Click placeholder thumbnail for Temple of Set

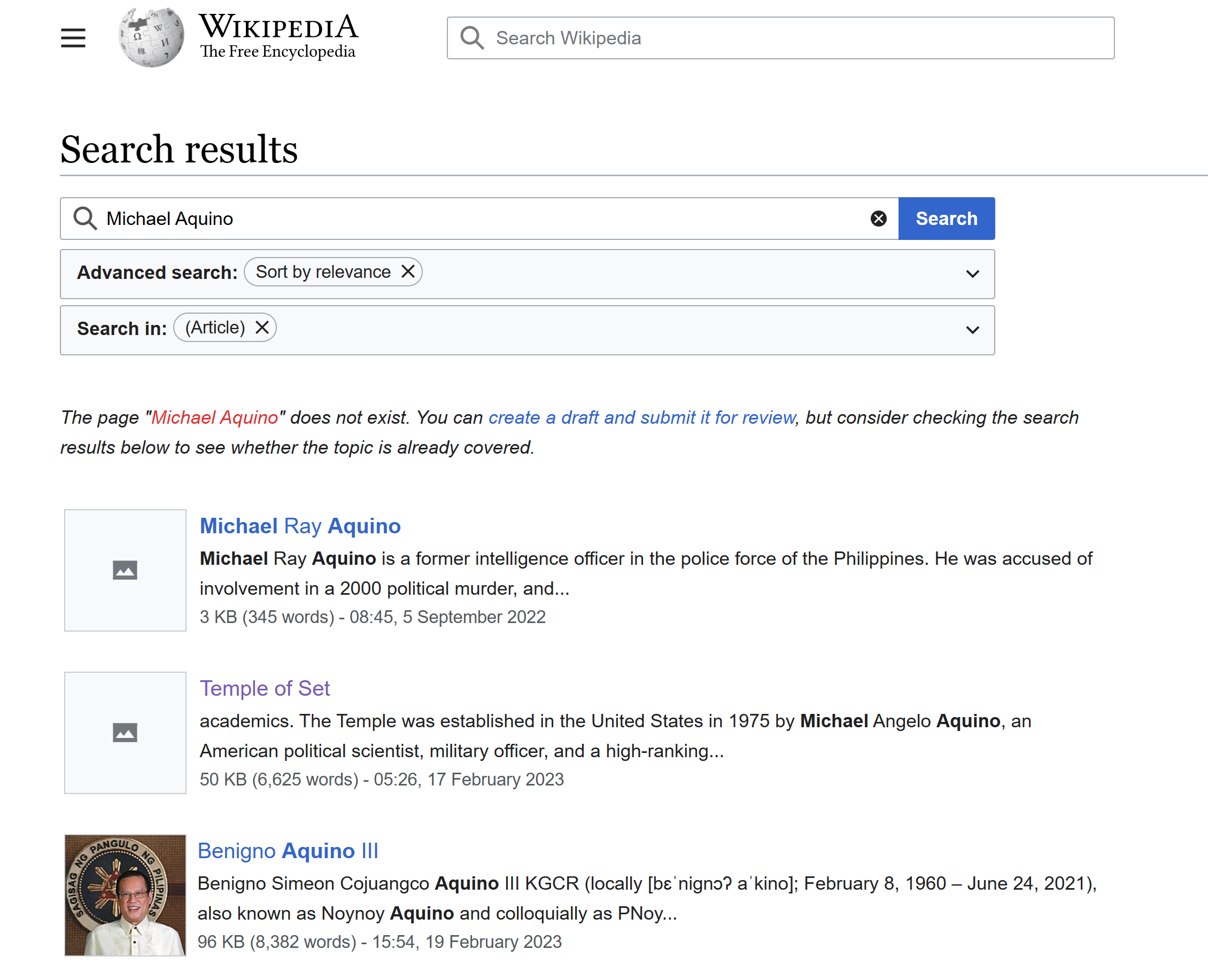pyautogui.click(x=126, y=733)
